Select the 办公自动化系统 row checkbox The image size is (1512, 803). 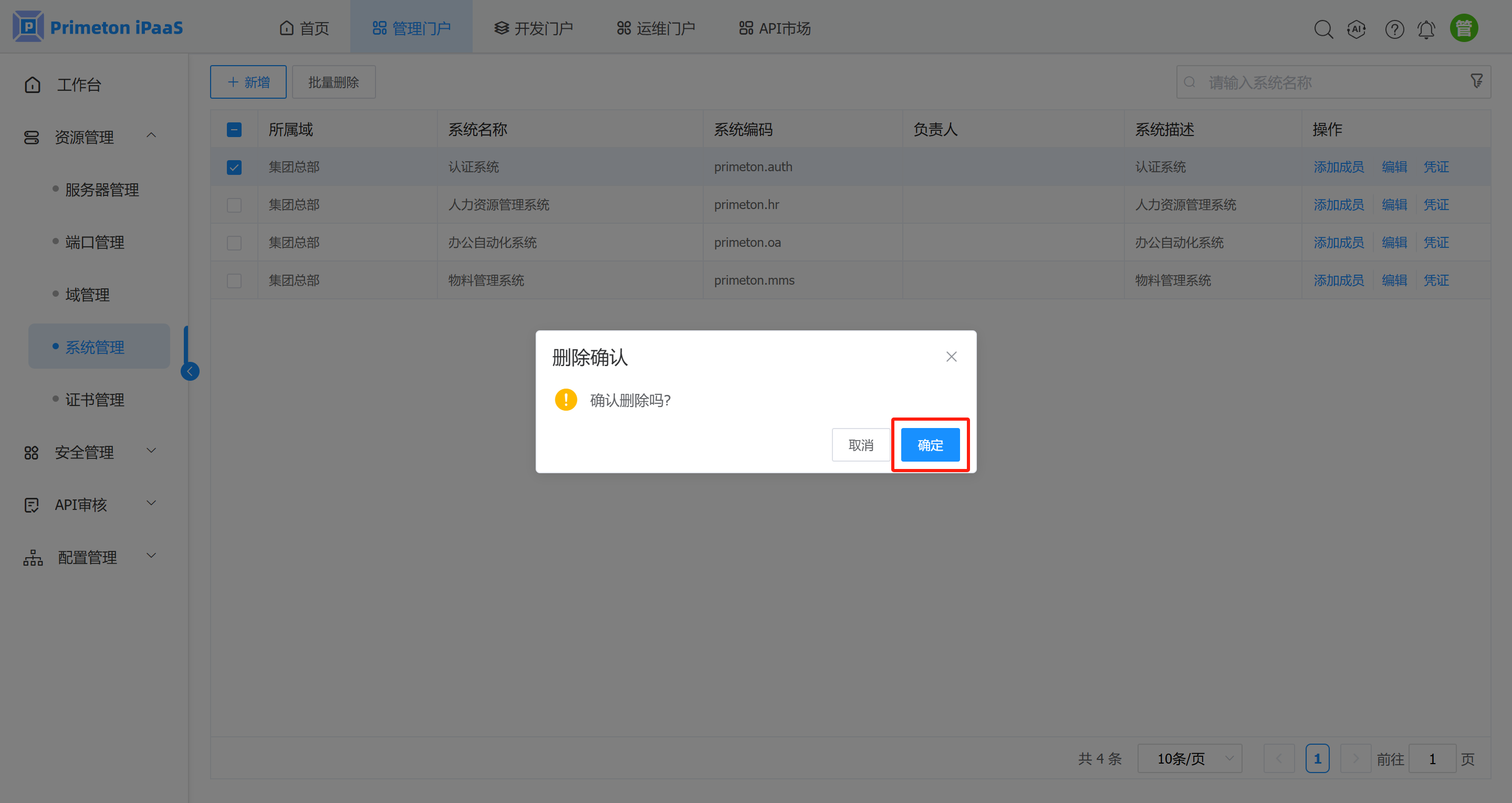pyautogui.click(x=234, y=243)
